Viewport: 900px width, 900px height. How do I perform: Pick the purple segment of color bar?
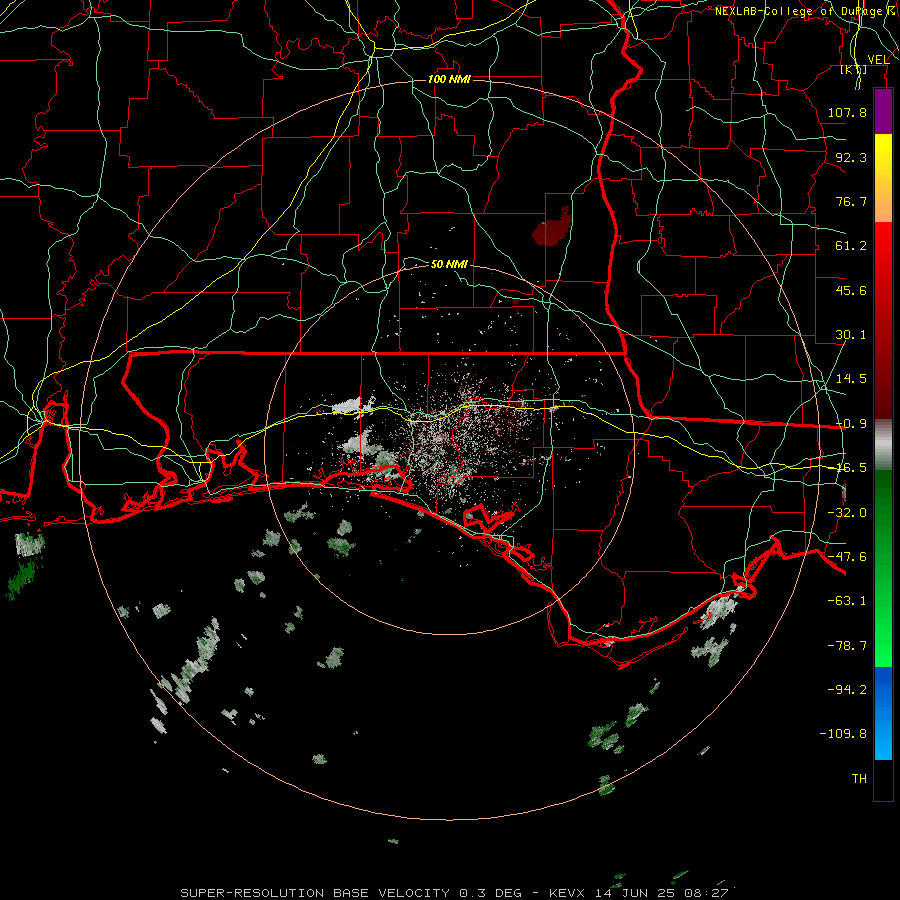coord(883,111)
